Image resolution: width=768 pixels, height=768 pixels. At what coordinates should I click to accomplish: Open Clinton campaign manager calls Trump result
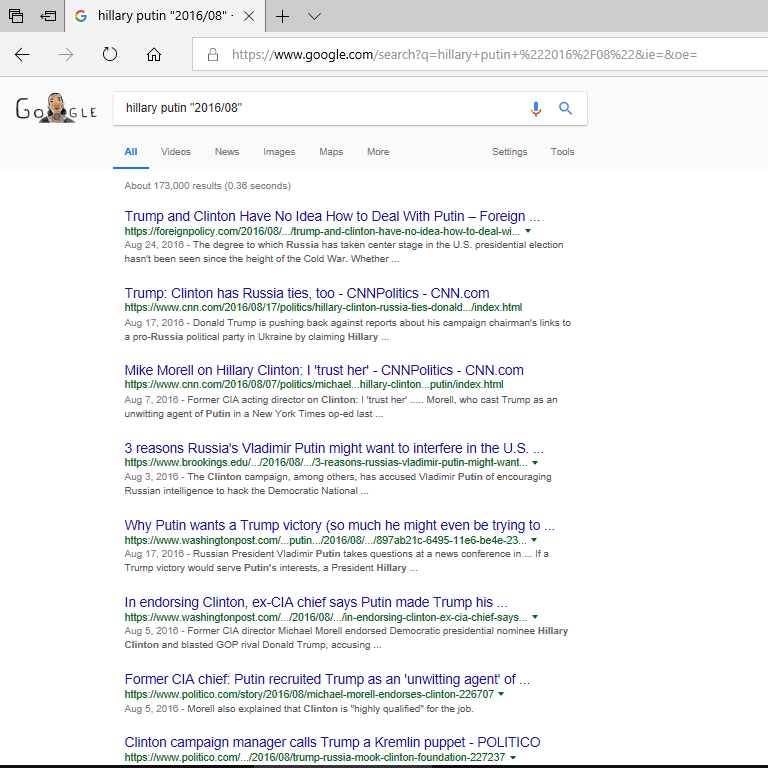[332, 742]
